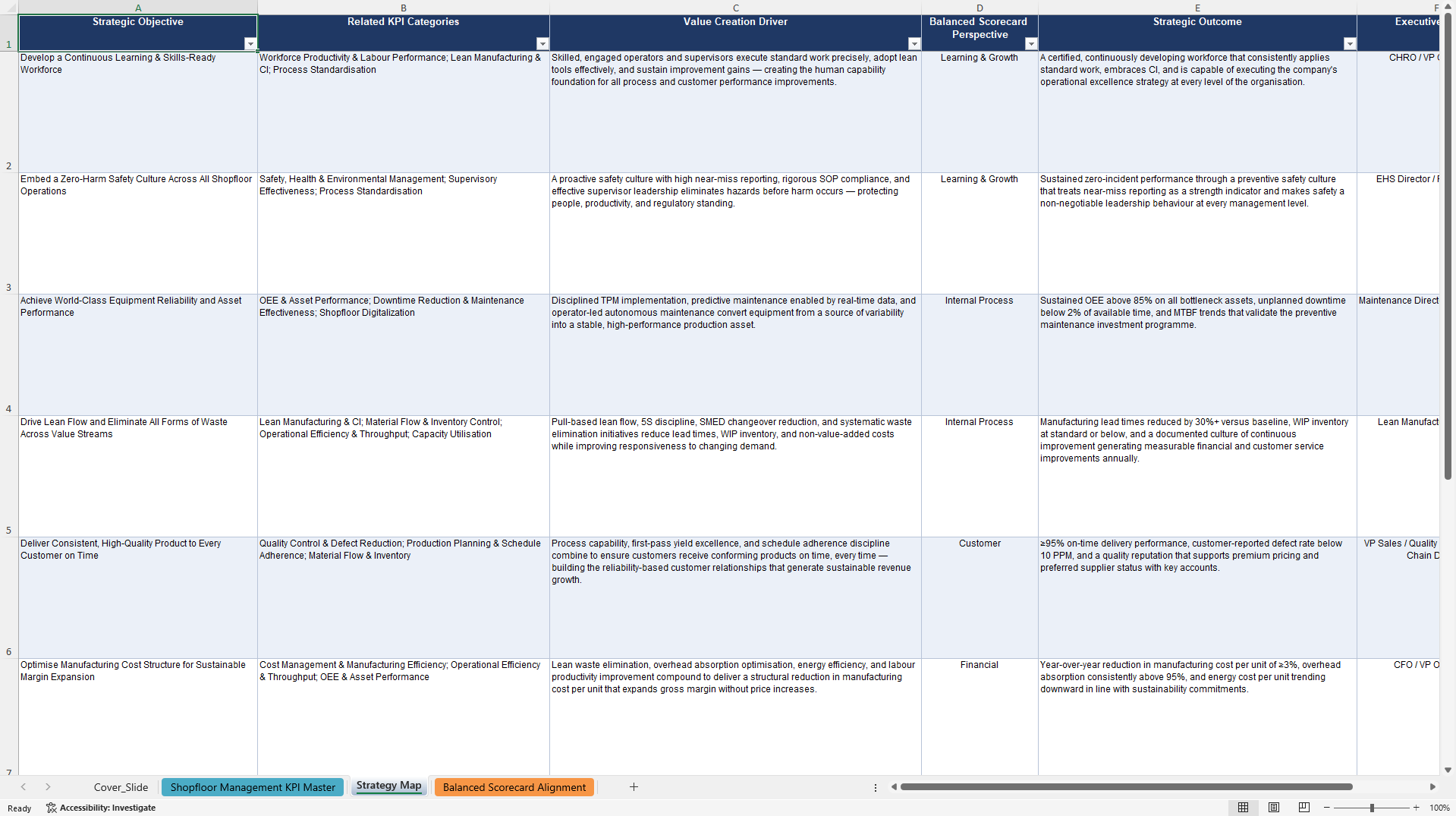This screenshot has height=816, width=1456.
Task: Click horizontal scrollbar left arrow
Action: pyautogui.click(x=894, y=787)
